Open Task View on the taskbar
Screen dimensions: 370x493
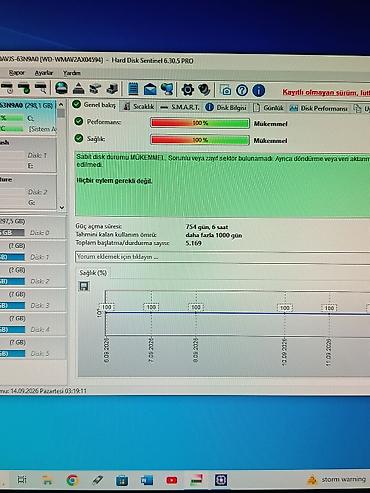pyautogui.click(x=22, y=480)
